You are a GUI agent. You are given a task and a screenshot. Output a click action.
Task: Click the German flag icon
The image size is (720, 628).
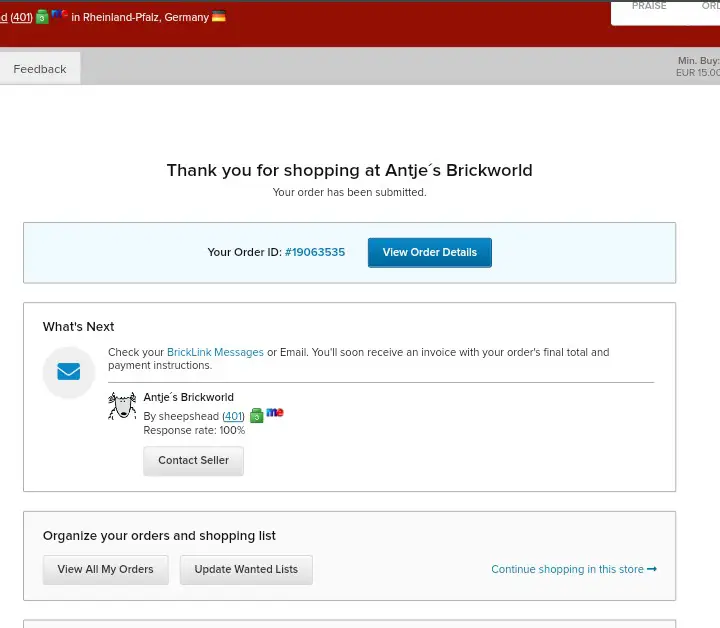coord(219,17)
